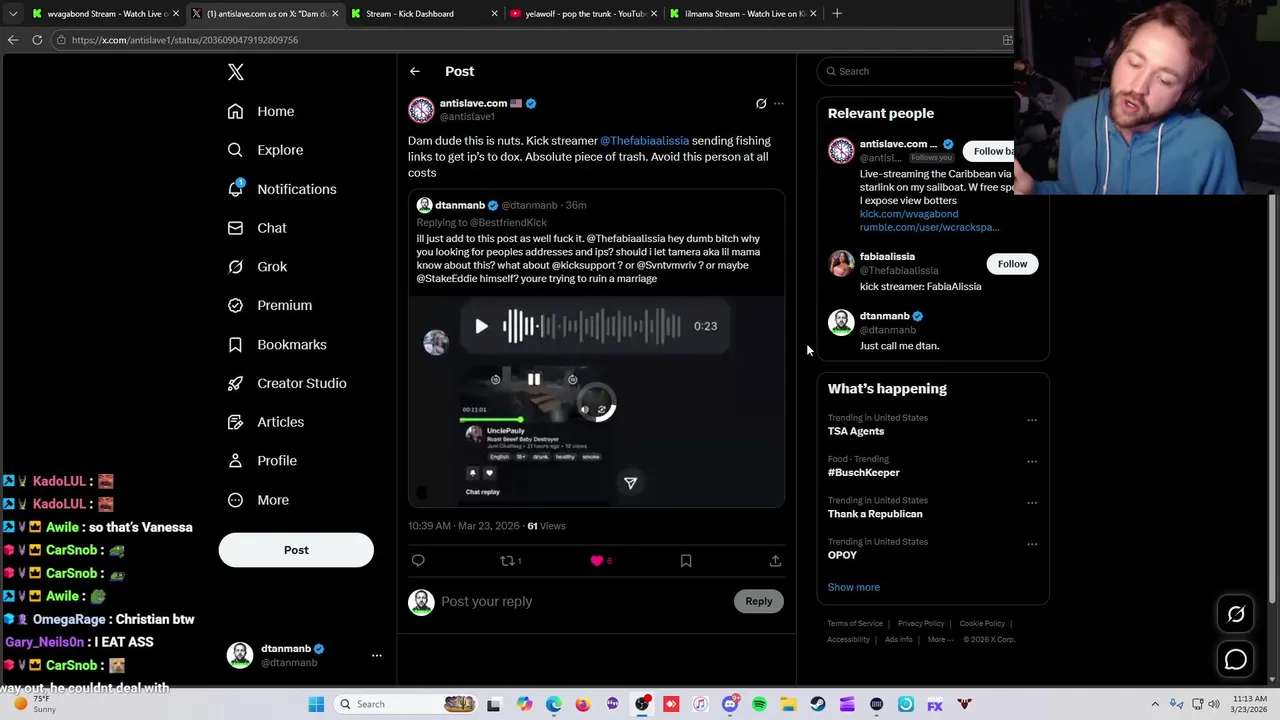This screenshot has height=720, width=1280.
Task: Open options for Thank a Republican trend
Action: [x=1032, y=503]
